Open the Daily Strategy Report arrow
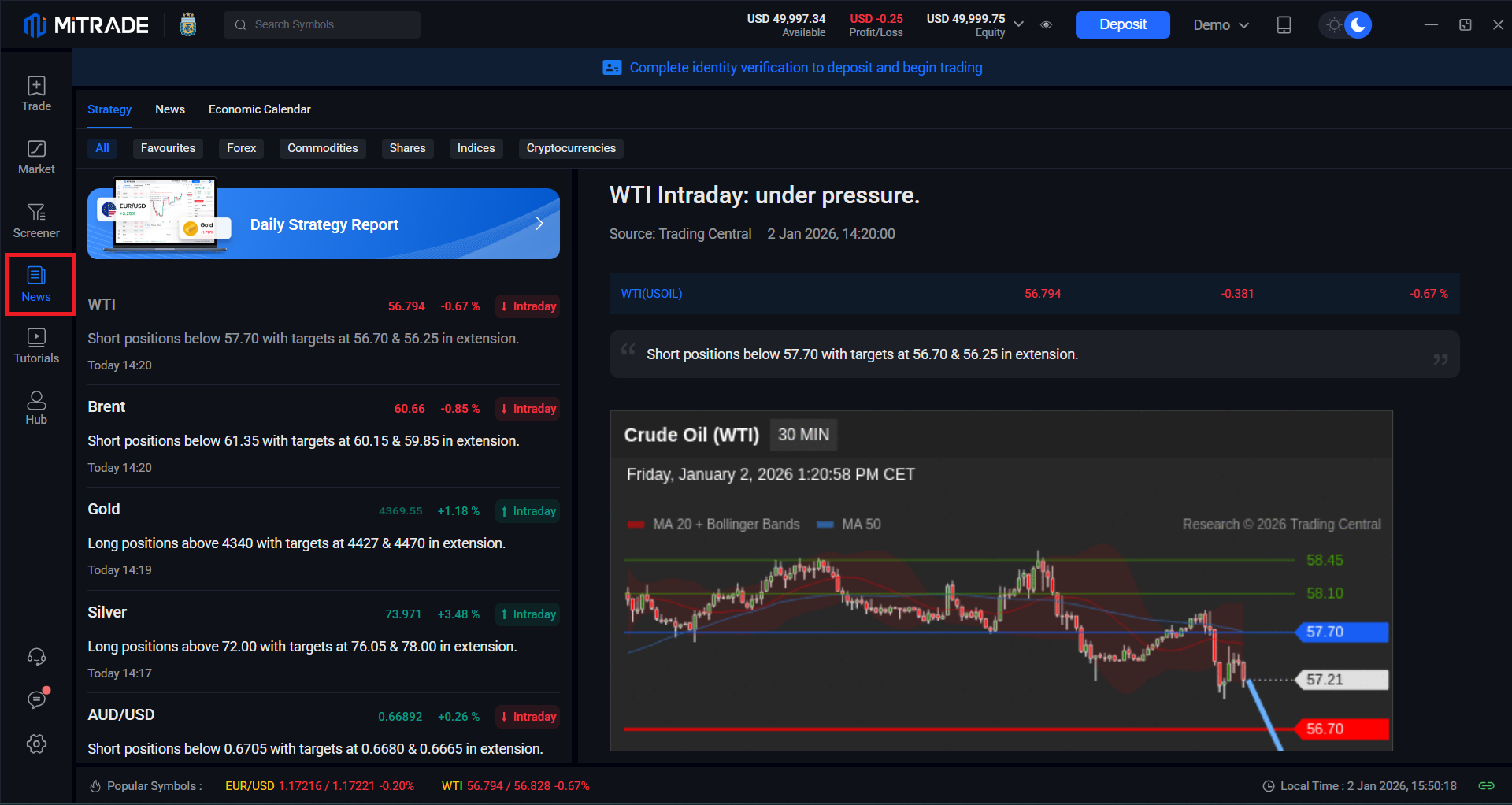Screen dimensions: 1512x805 point(539,224)
